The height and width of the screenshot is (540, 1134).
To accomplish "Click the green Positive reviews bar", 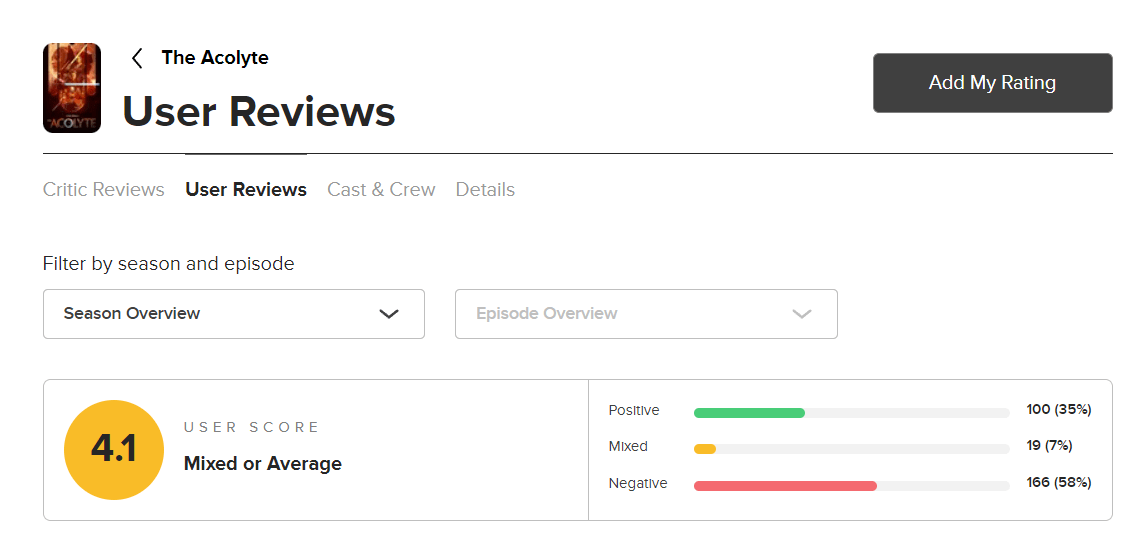I will pyautogui.click(x=749, y=412).
